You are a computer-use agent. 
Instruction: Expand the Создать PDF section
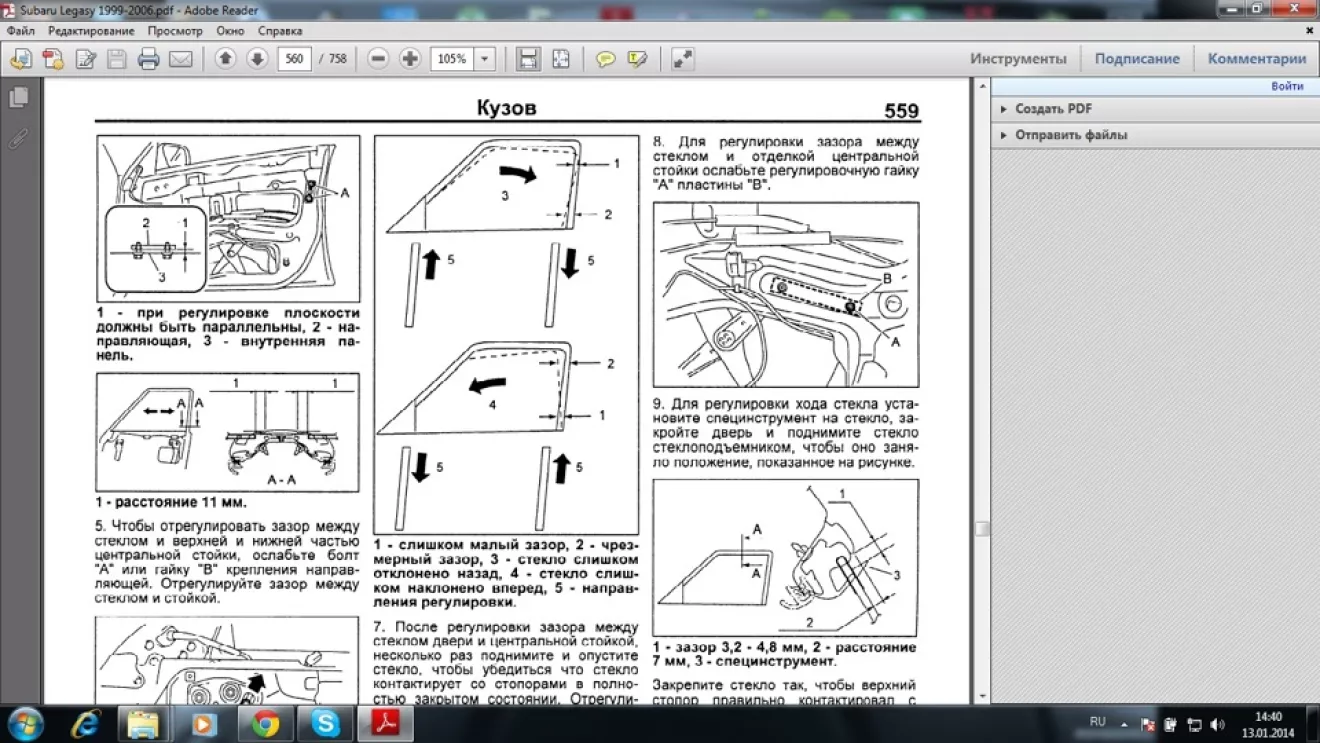[x=1054, y=109]
